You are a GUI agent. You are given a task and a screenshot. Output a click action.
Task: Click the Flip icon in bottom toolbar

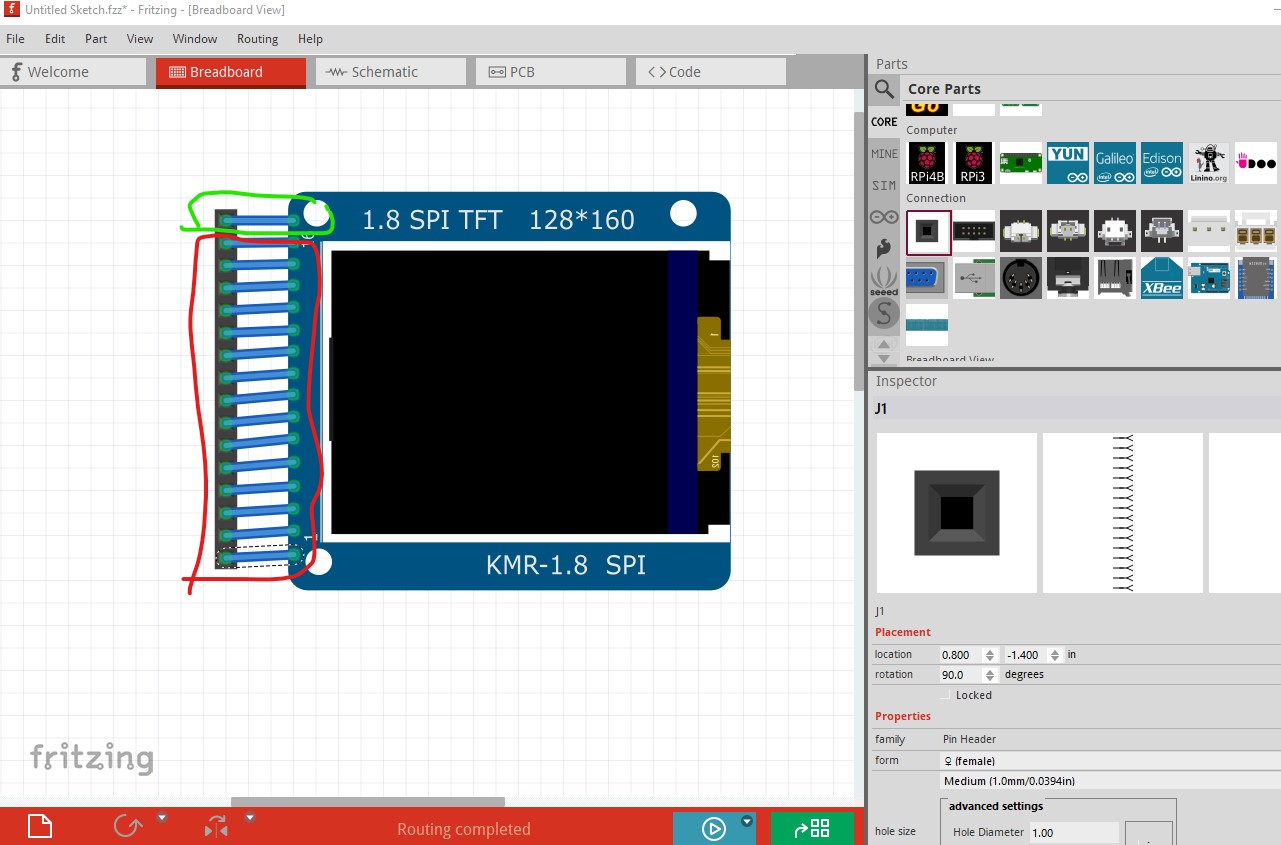[x=217, y=827]
